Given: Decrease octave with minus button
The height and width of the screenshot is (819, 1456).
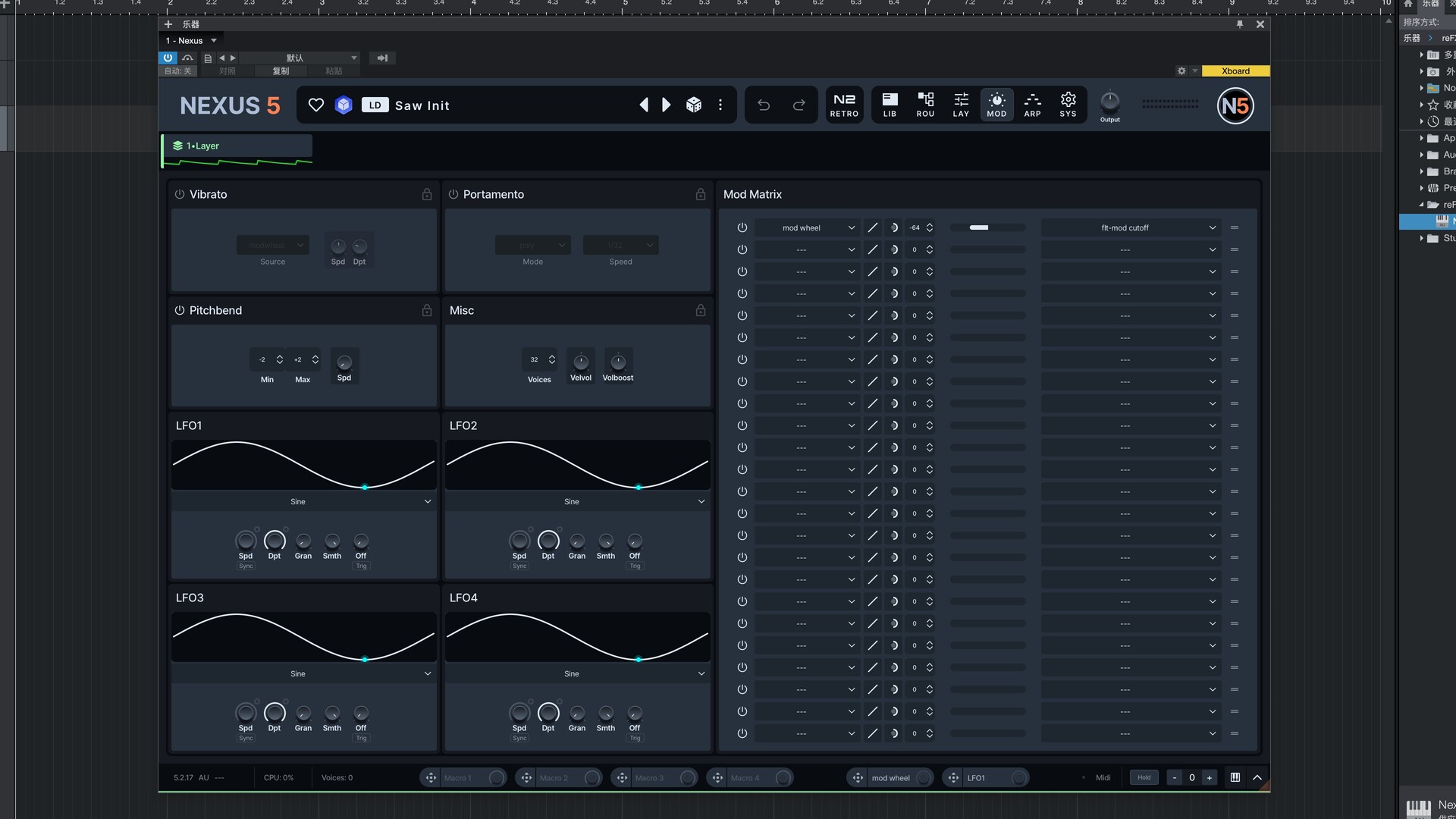Looking at the screenshot, I should [x=1175, y=777].
